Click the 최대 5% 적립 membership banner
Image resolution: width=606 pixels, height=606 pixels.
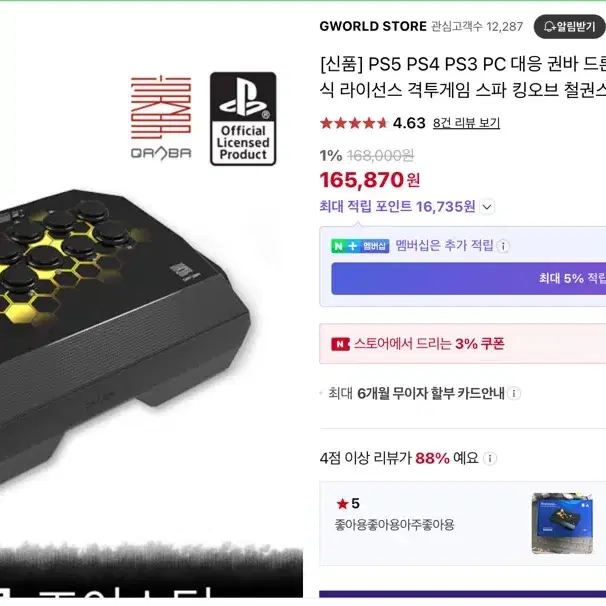468,278
